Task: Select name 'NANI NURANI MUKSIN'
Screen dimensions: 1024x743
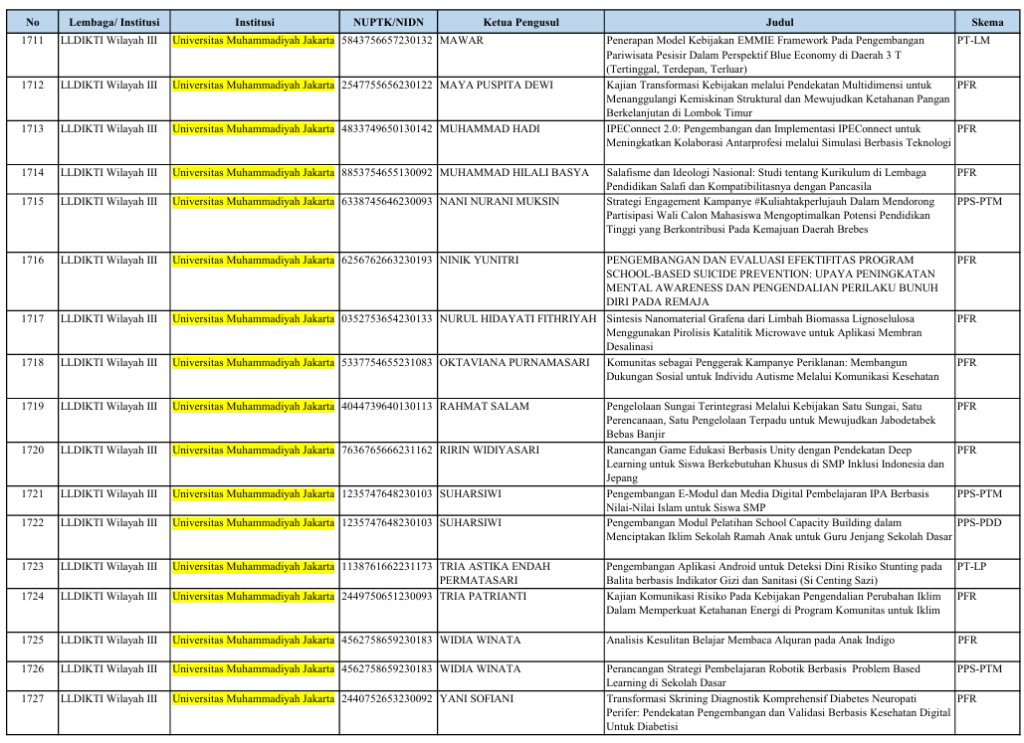Action: tap(500, 201)
